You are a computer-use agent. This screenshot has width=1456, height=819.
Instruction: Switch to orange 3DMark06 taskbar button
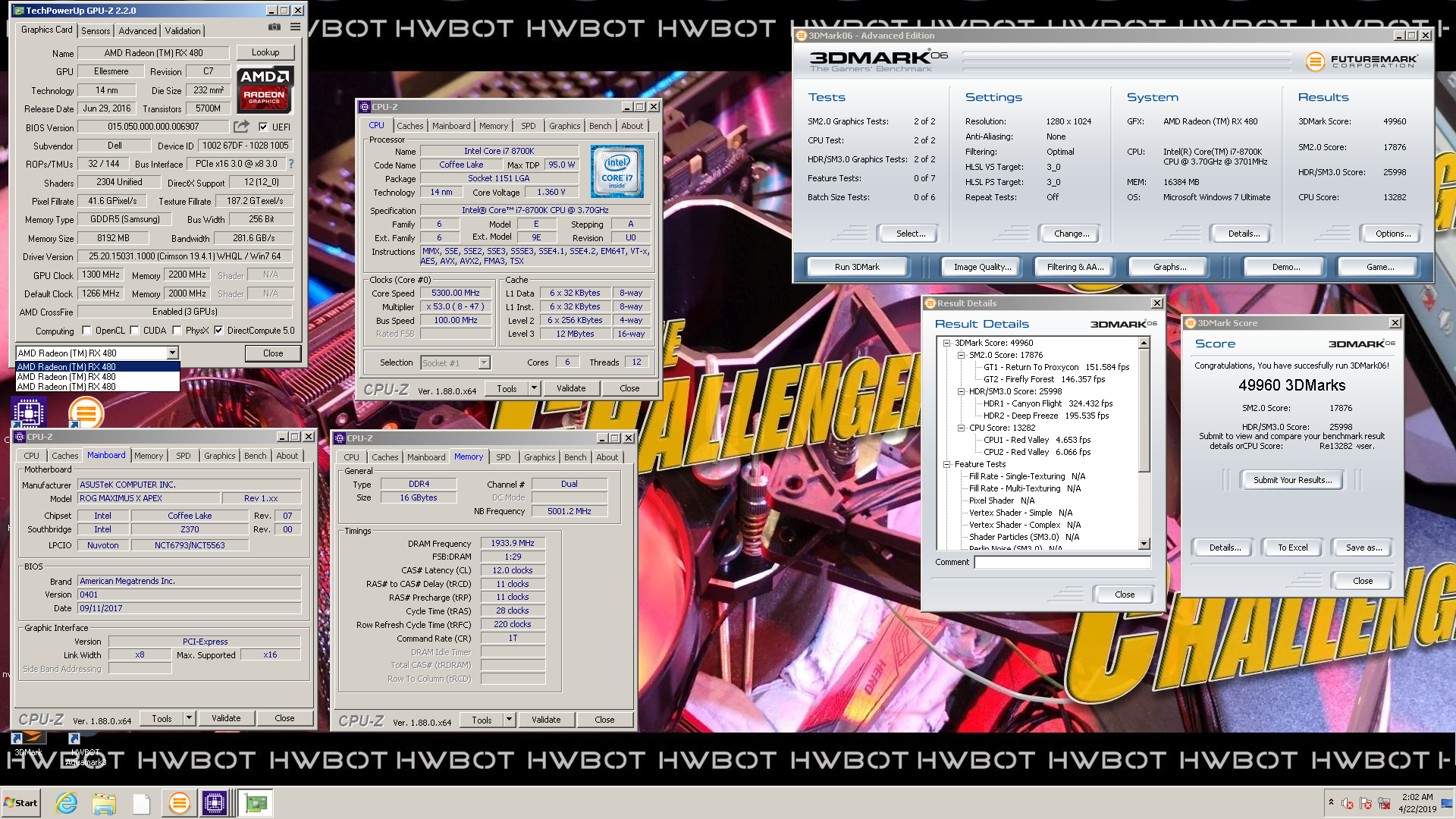coord(179,803)
